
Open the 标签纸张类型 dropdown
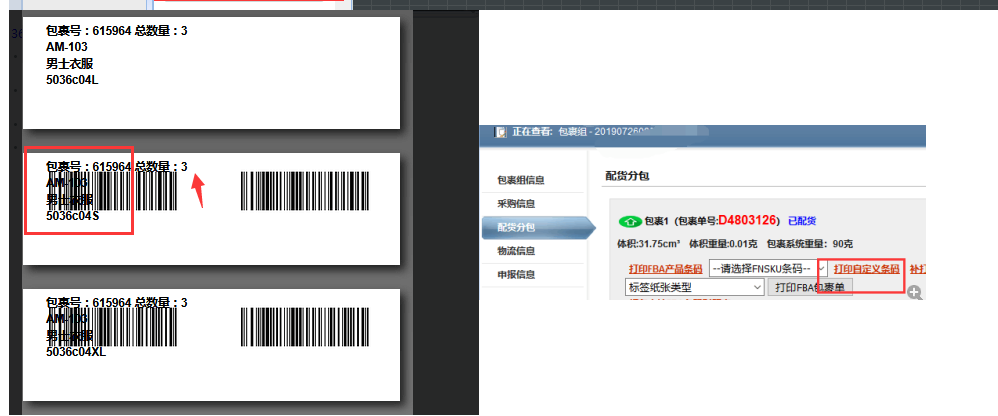(x=695, y=288)
